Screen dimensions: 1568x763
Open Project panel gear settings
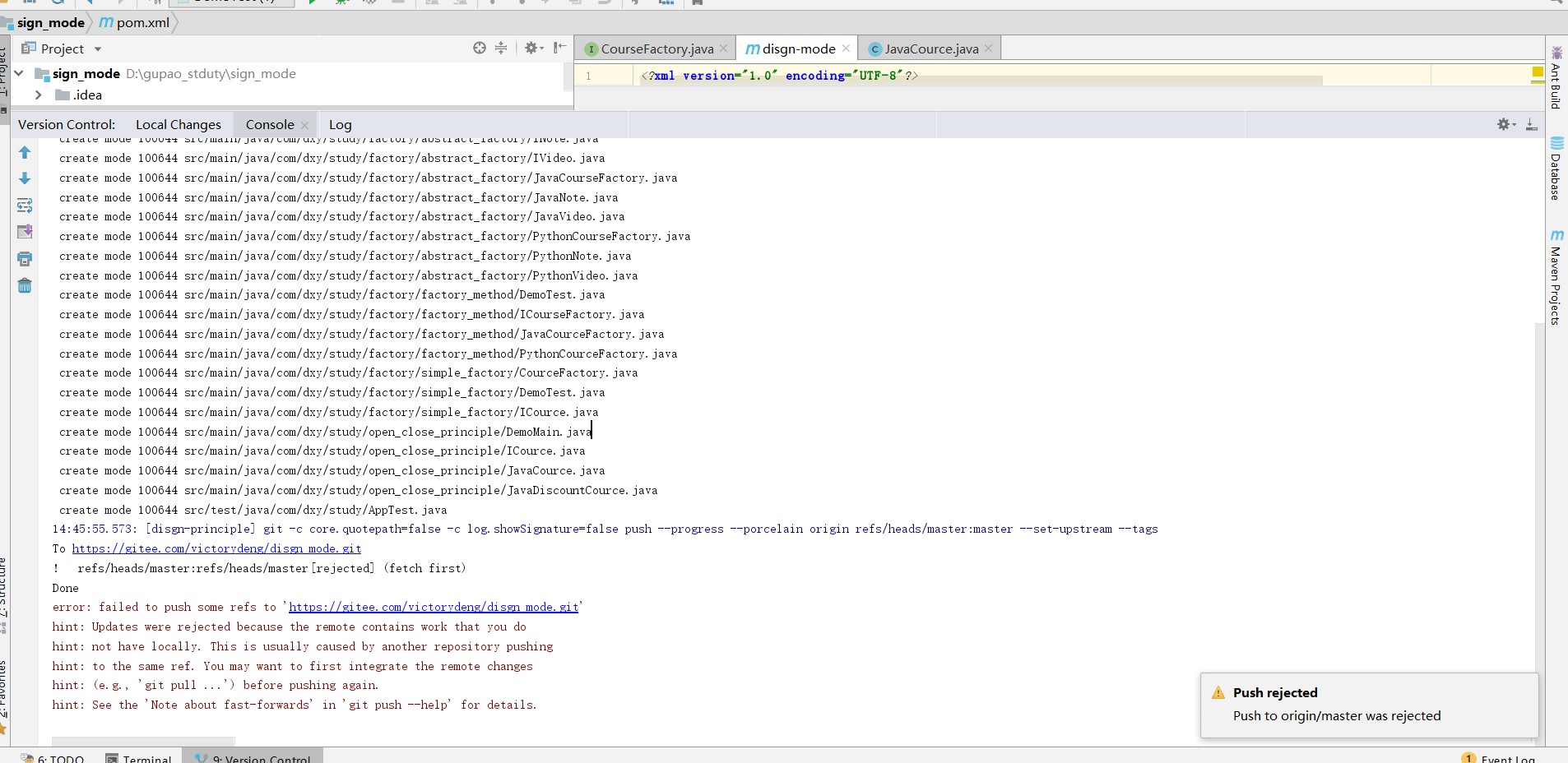click(533, 49)
